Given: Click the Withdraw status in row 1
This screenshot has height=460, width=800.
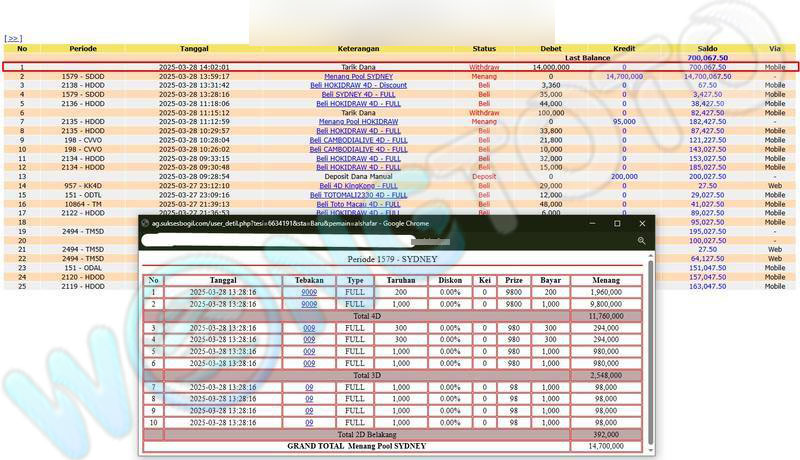Looking at the screenshot, I should pos(484,67).
